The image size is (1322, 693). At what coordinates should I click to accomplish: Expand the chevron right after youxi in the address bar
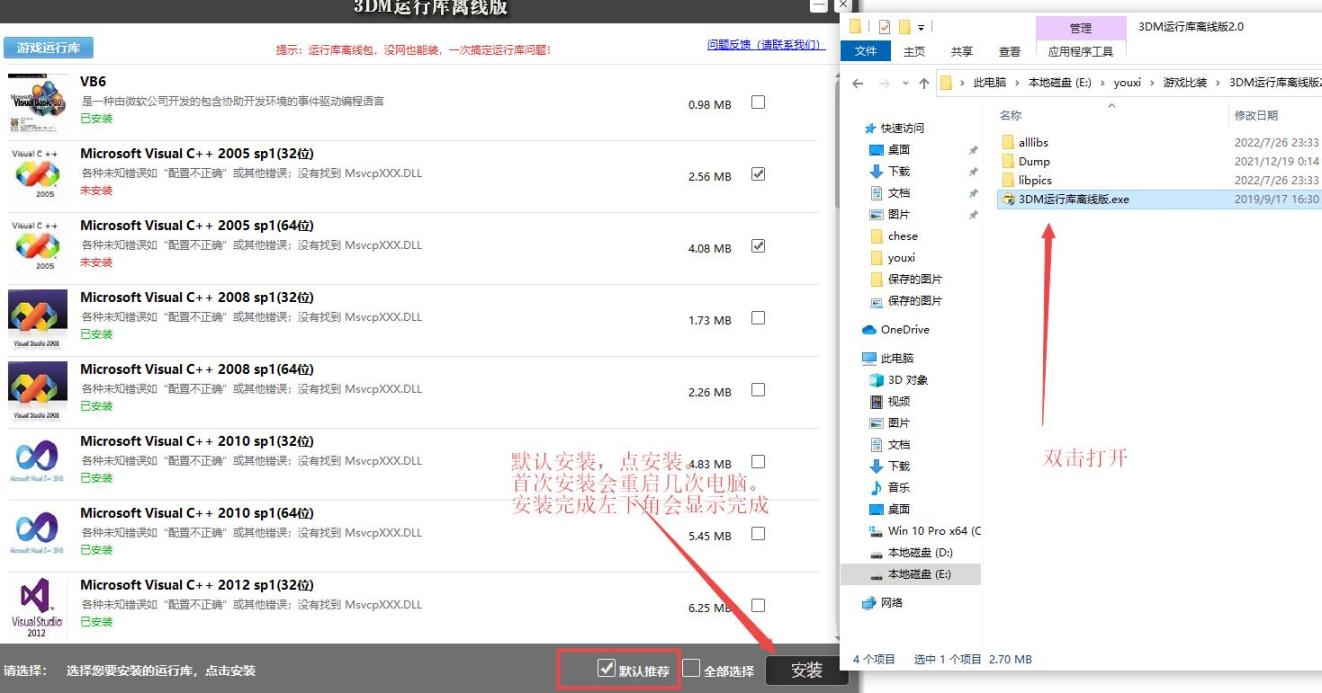[1152, 83]
